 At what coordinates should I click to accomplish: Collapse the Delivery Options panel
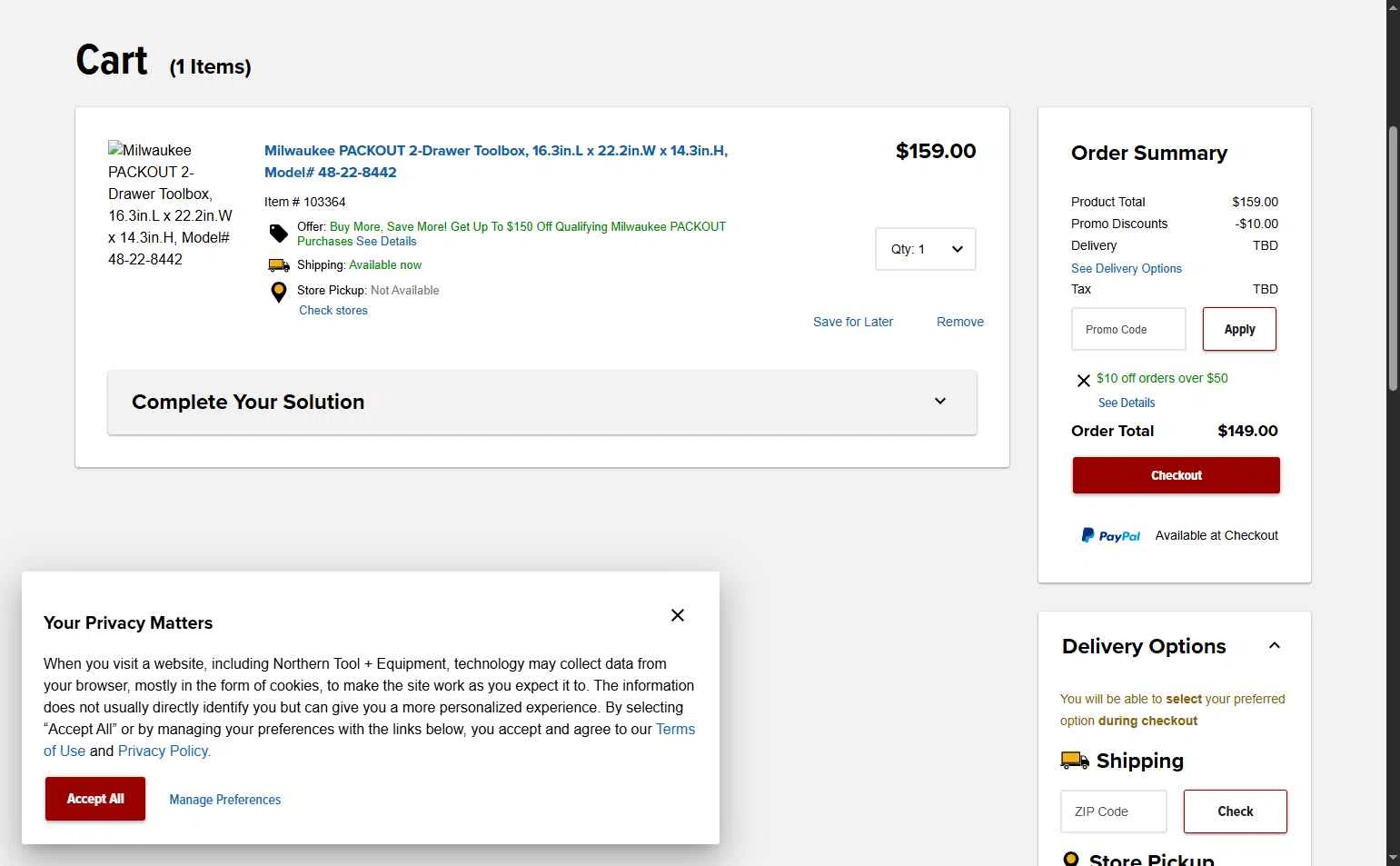[1274, 646]
